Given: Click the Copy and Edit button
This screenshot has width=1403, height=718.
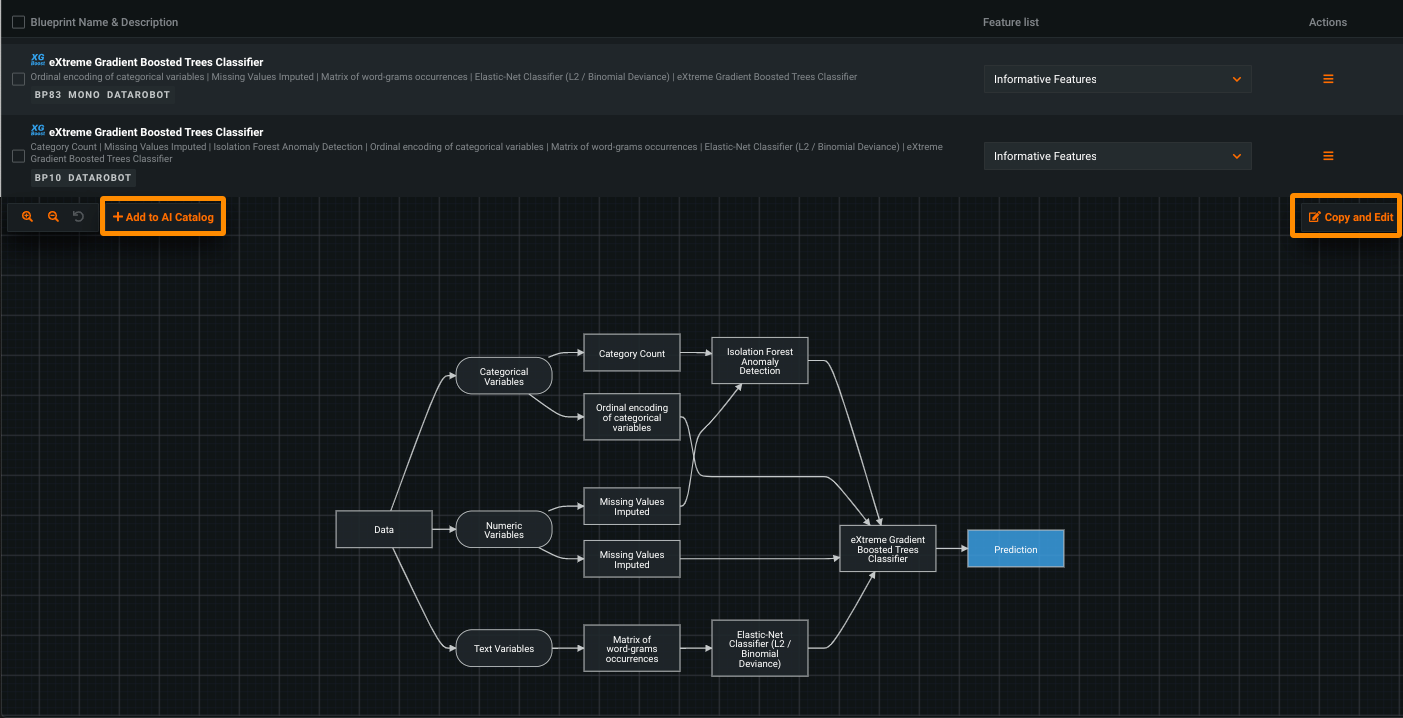Looking at the screenshot, I should pos(1350,217).
